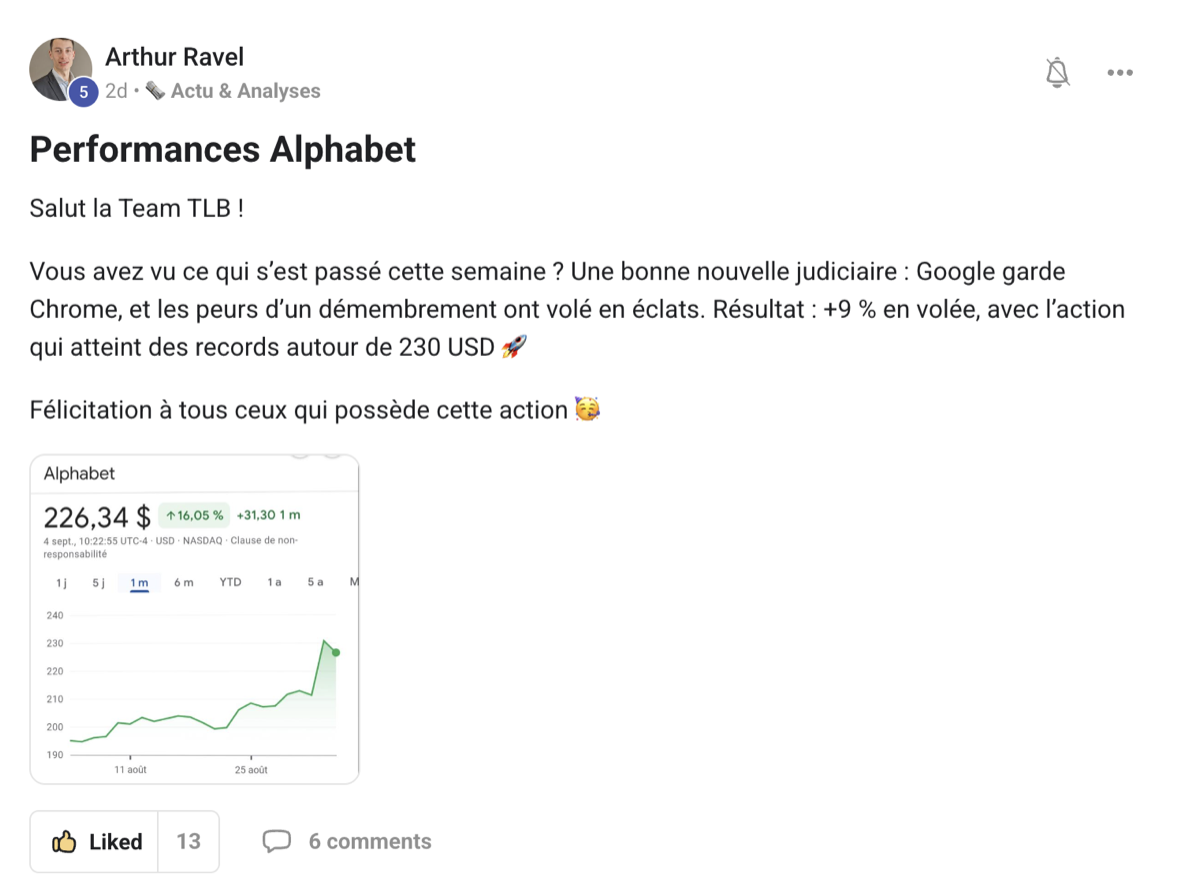
Task: Select the YTD range tab in chart
Action: click(230, 583)
